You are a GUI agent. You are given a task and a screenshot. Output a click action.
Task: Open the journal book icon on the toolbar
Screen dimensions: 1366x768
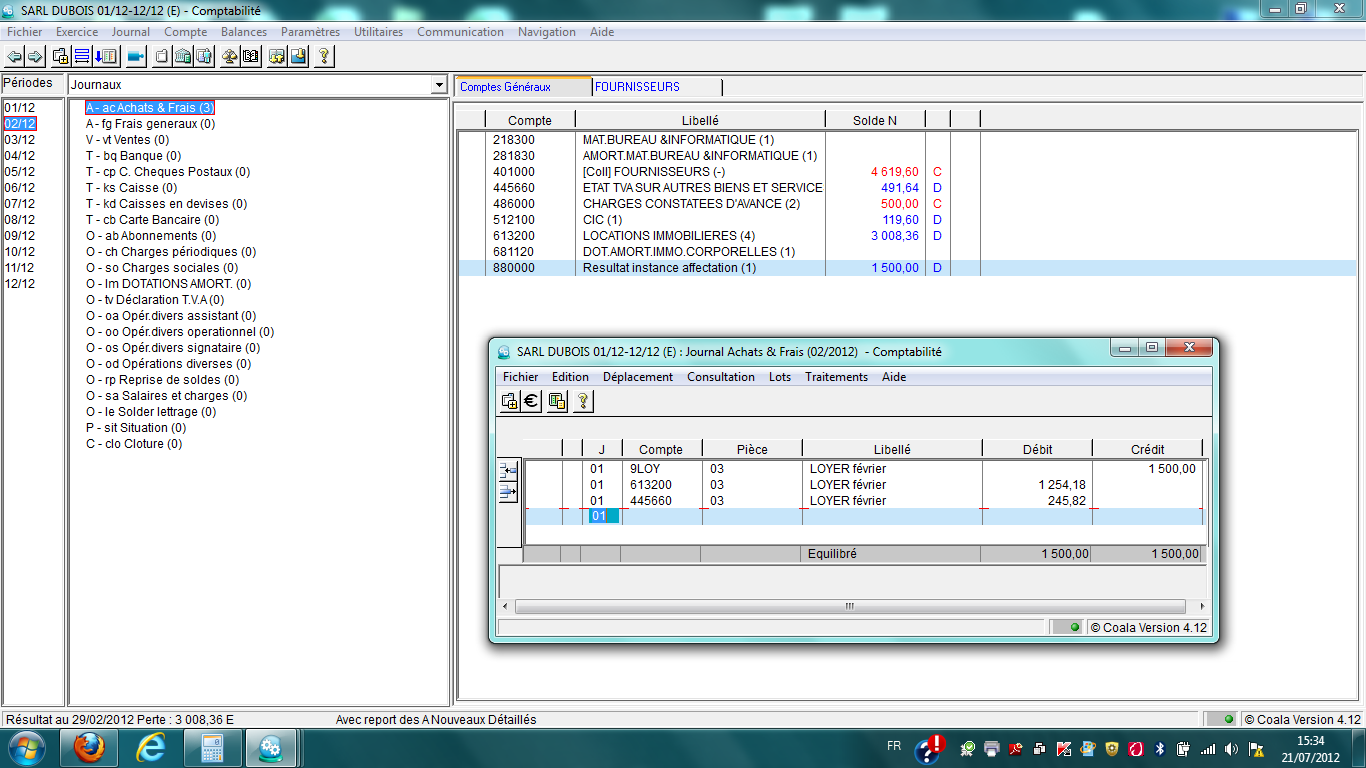click(x=251, y=56)
